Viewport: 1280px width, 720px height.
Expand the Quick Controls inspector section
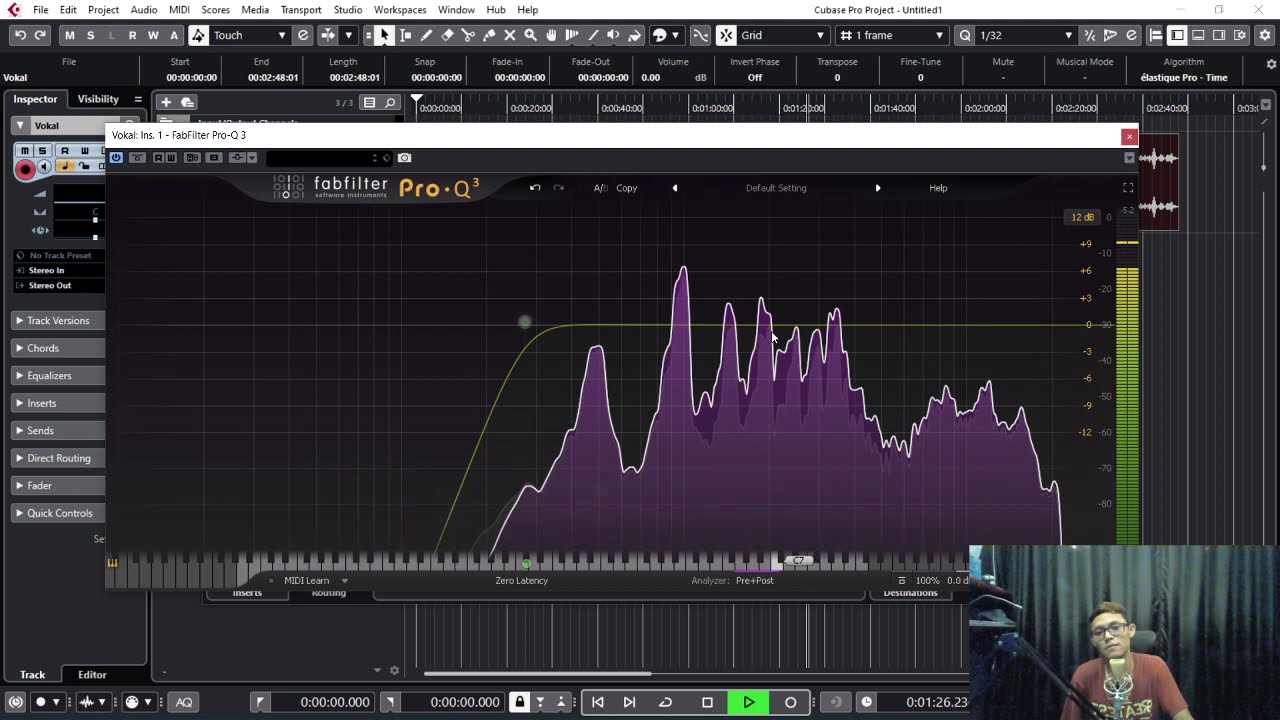tap(60, 513)
